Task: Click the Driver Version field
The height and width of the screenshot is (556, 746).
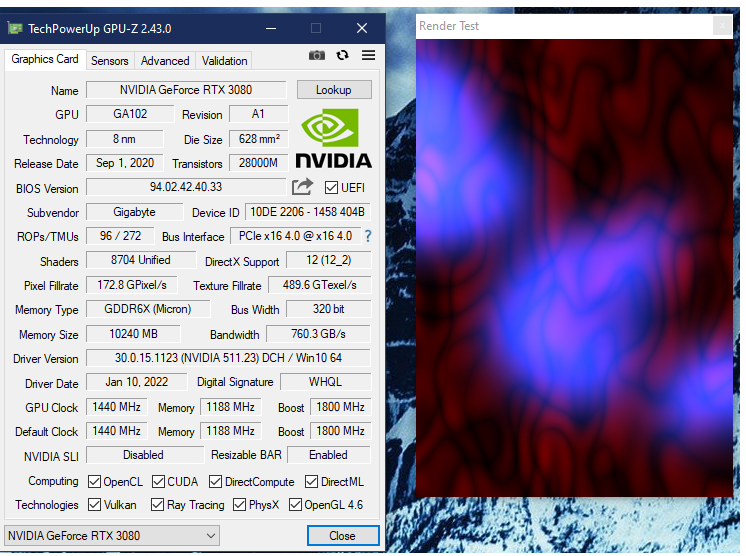Action: (228, 358)
